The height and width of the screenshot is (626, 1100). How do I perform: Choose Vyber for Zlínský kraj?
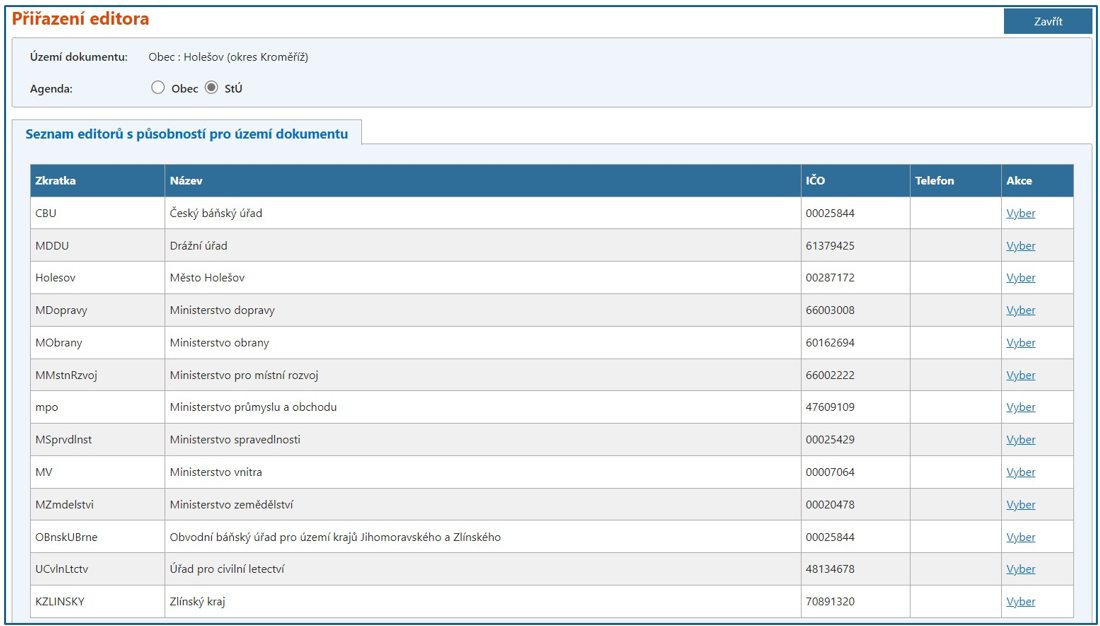click(1020, 602)
